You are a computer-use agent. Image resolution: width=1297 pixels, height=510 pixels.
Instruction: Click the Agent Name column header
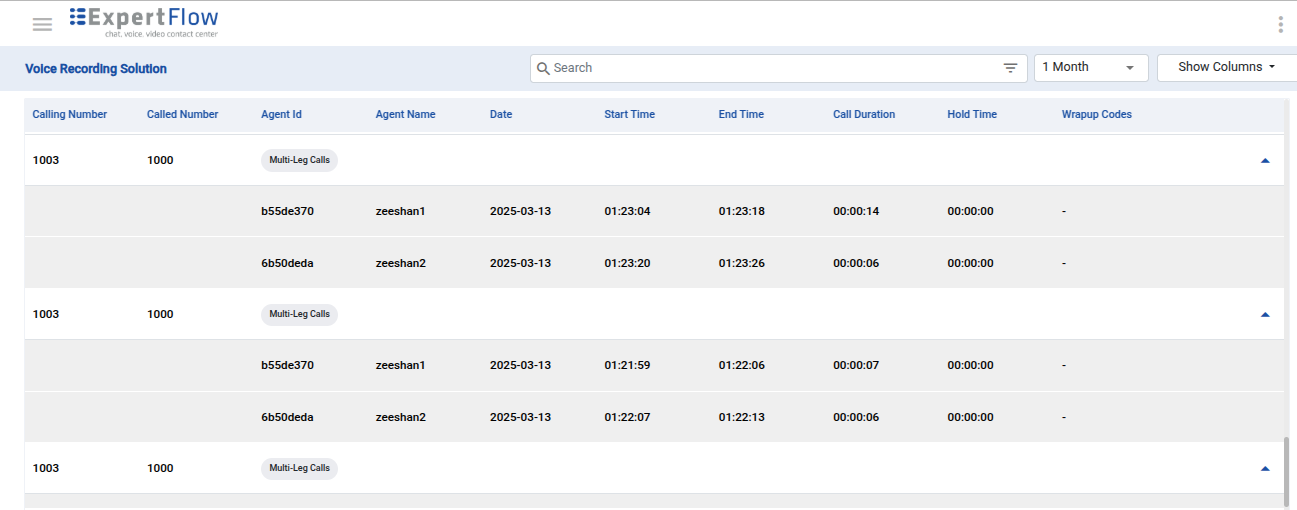405,114
